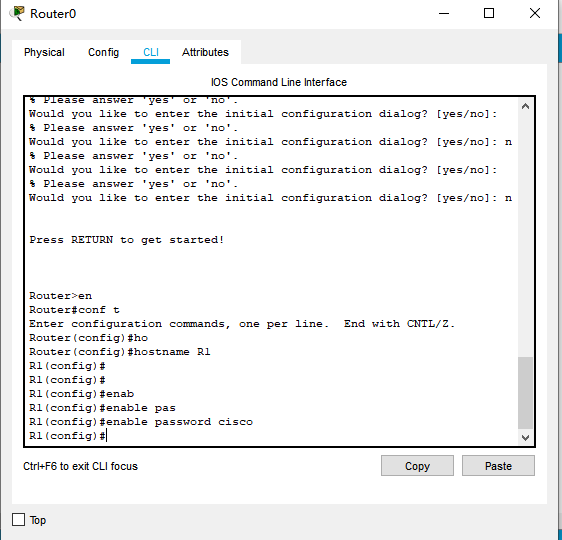Click the Router0 title bar text
Image resolution: width=562 pixels, height=540 pixels.
(x=53, y=14)
